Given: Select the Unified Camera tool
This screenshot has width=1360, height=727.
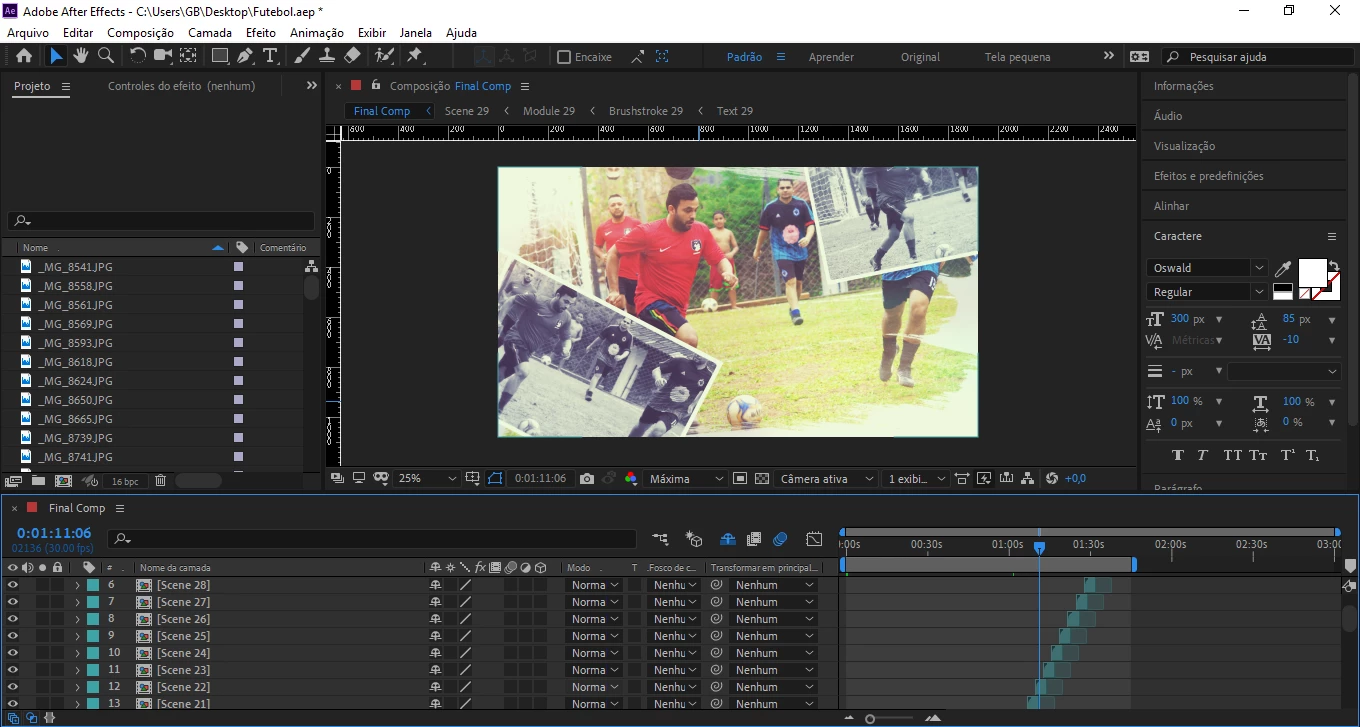Looking at the screenshot, I should (x=163, y=56).
